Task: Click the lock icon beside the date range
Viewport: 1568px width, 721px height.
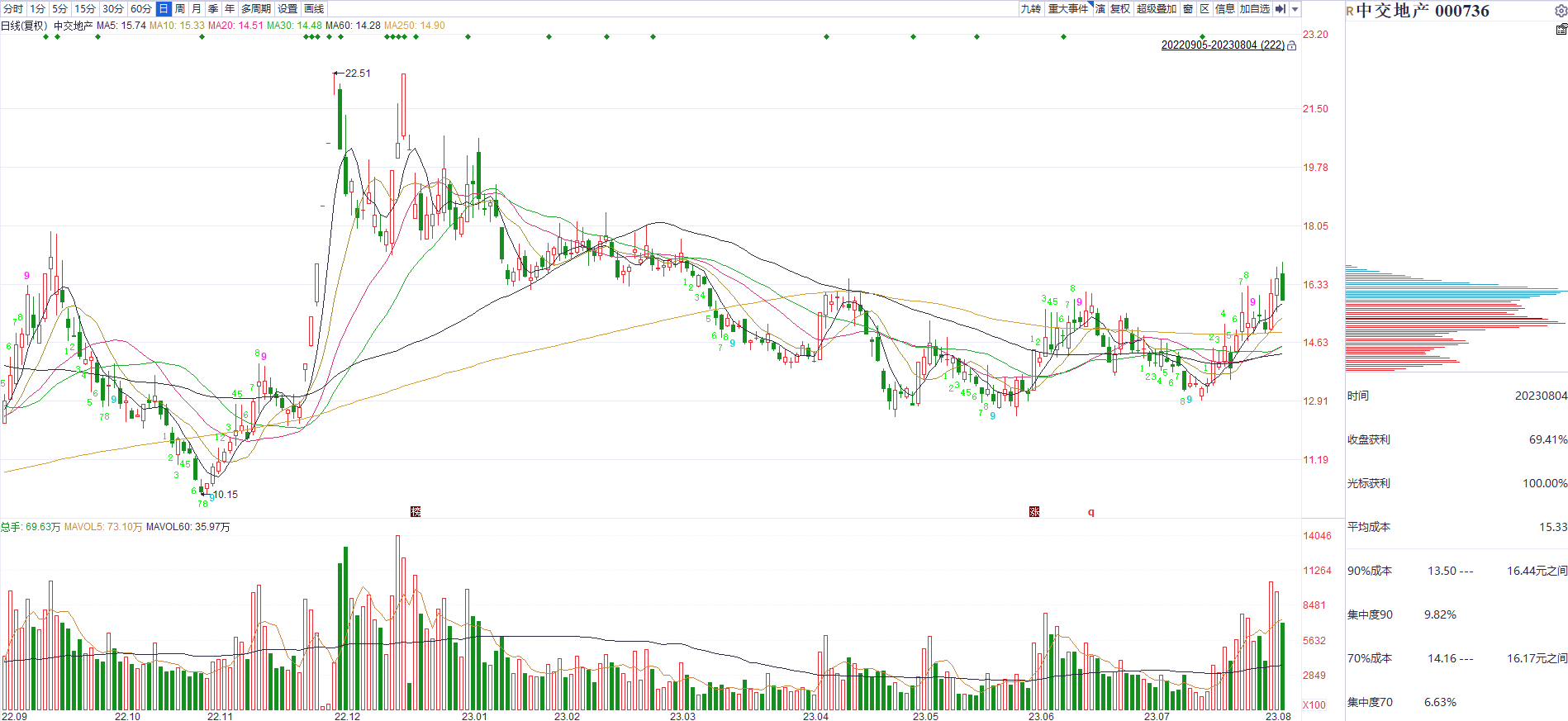Action: [x=1292, y=46]
